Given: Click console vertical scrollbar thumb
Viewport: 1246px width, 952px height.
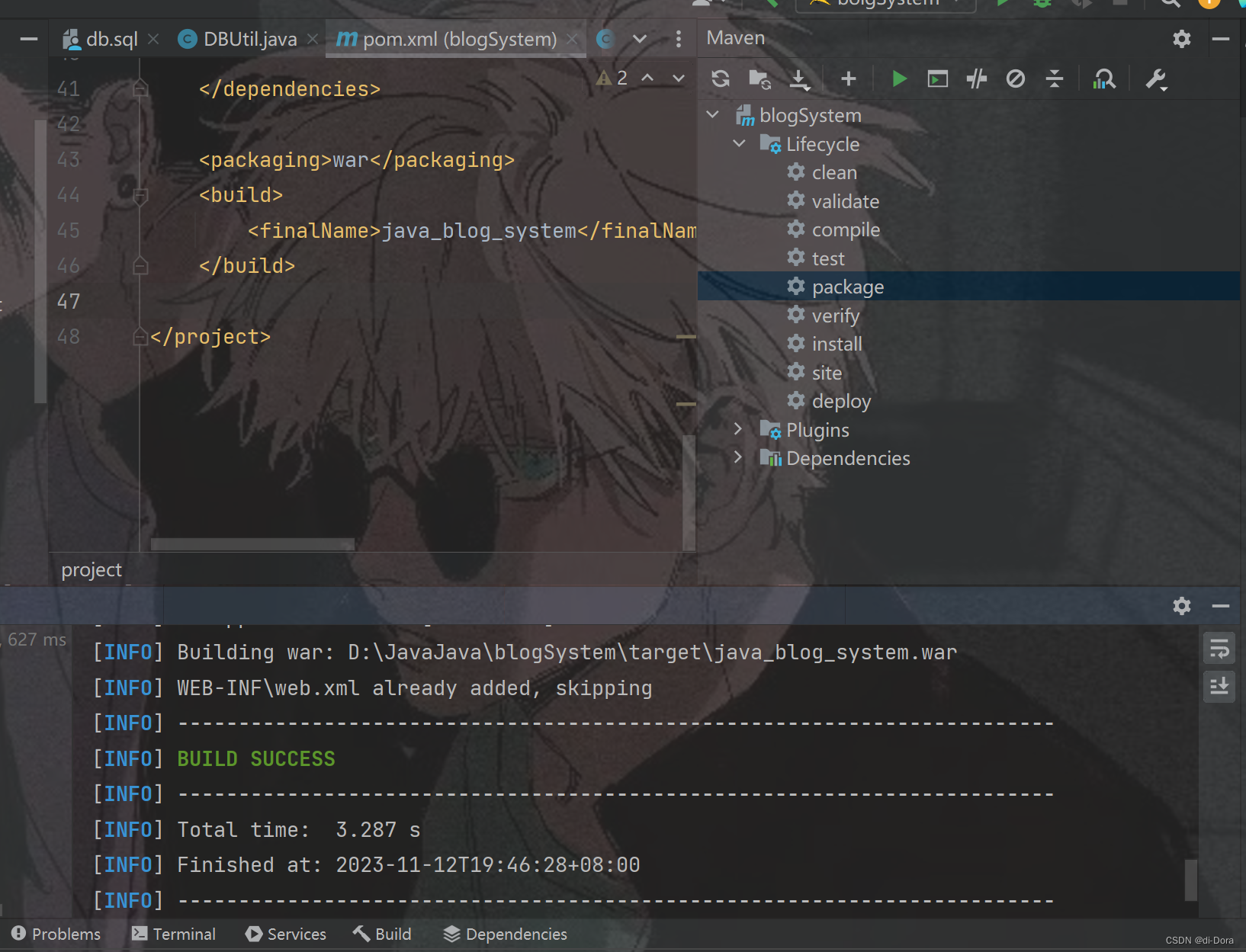Looking at the screenshot, I should 1191,880.
